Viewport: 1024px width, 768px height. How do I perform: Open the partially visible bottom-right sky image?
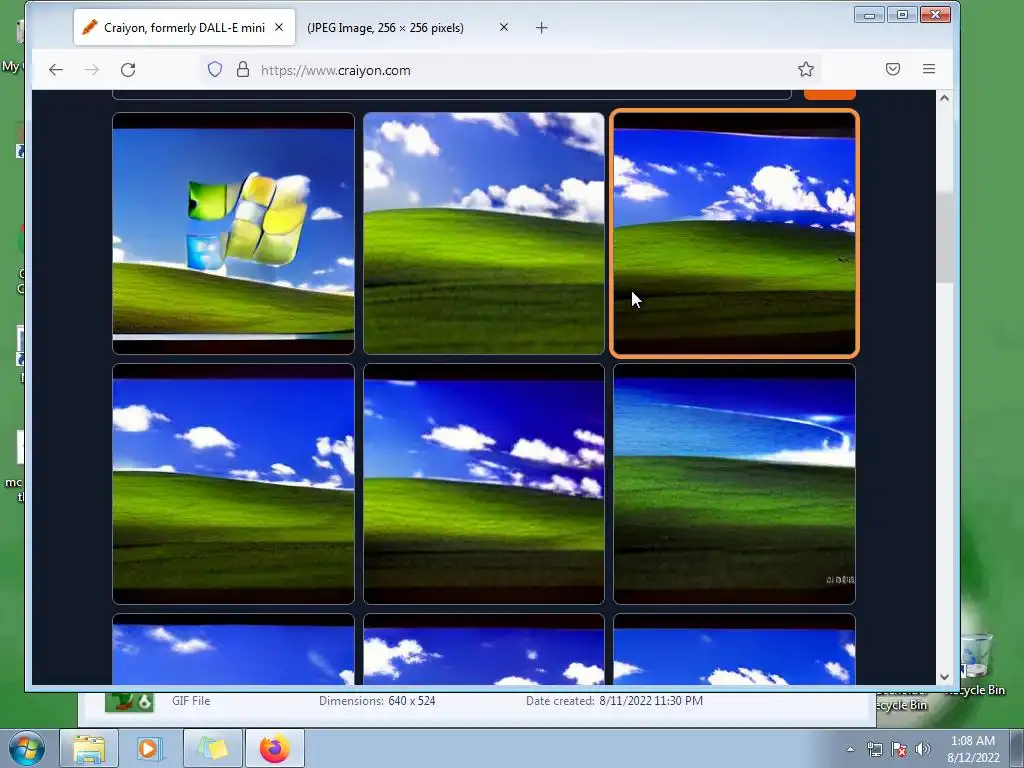(734, 649)
